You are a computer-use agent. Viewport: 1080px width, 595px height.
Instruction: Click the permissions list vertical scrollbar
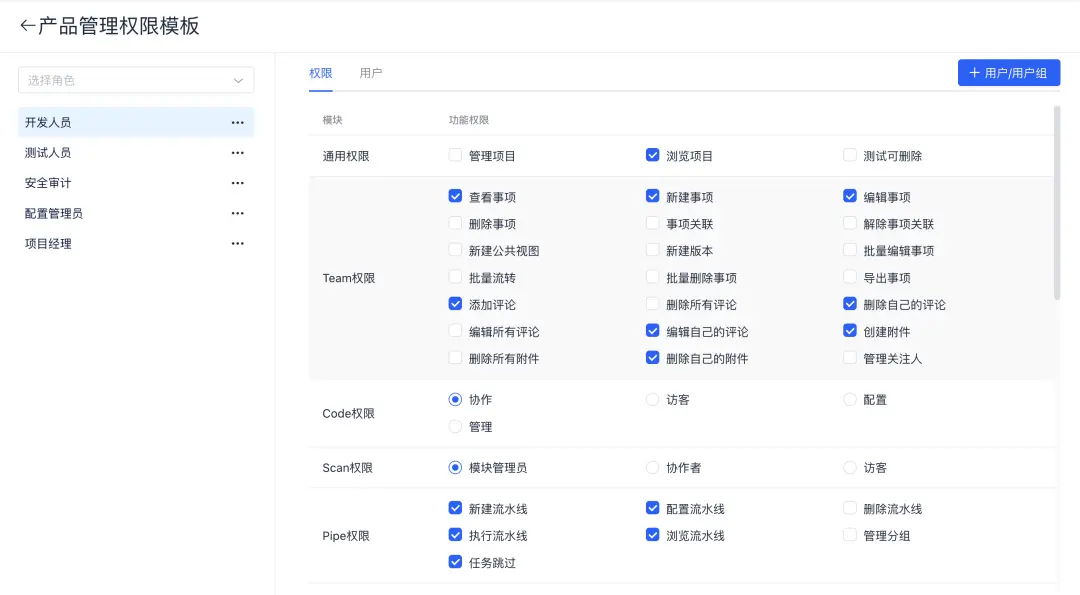pos(1057,200)
